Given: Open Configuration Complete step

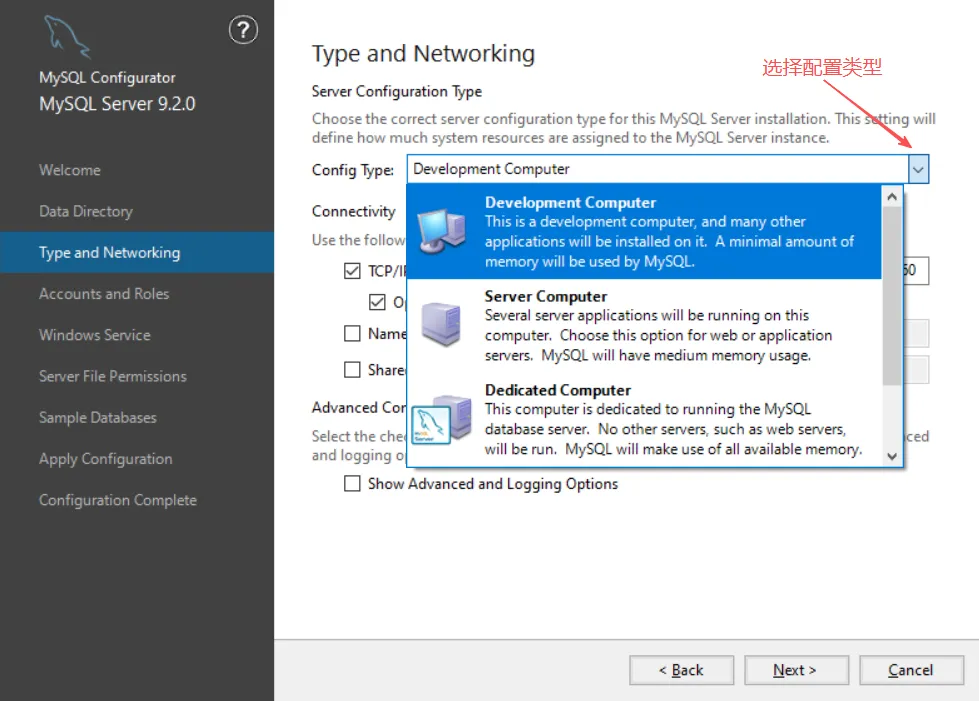Looking at the screenshot, I should click(x=117, y=500).
